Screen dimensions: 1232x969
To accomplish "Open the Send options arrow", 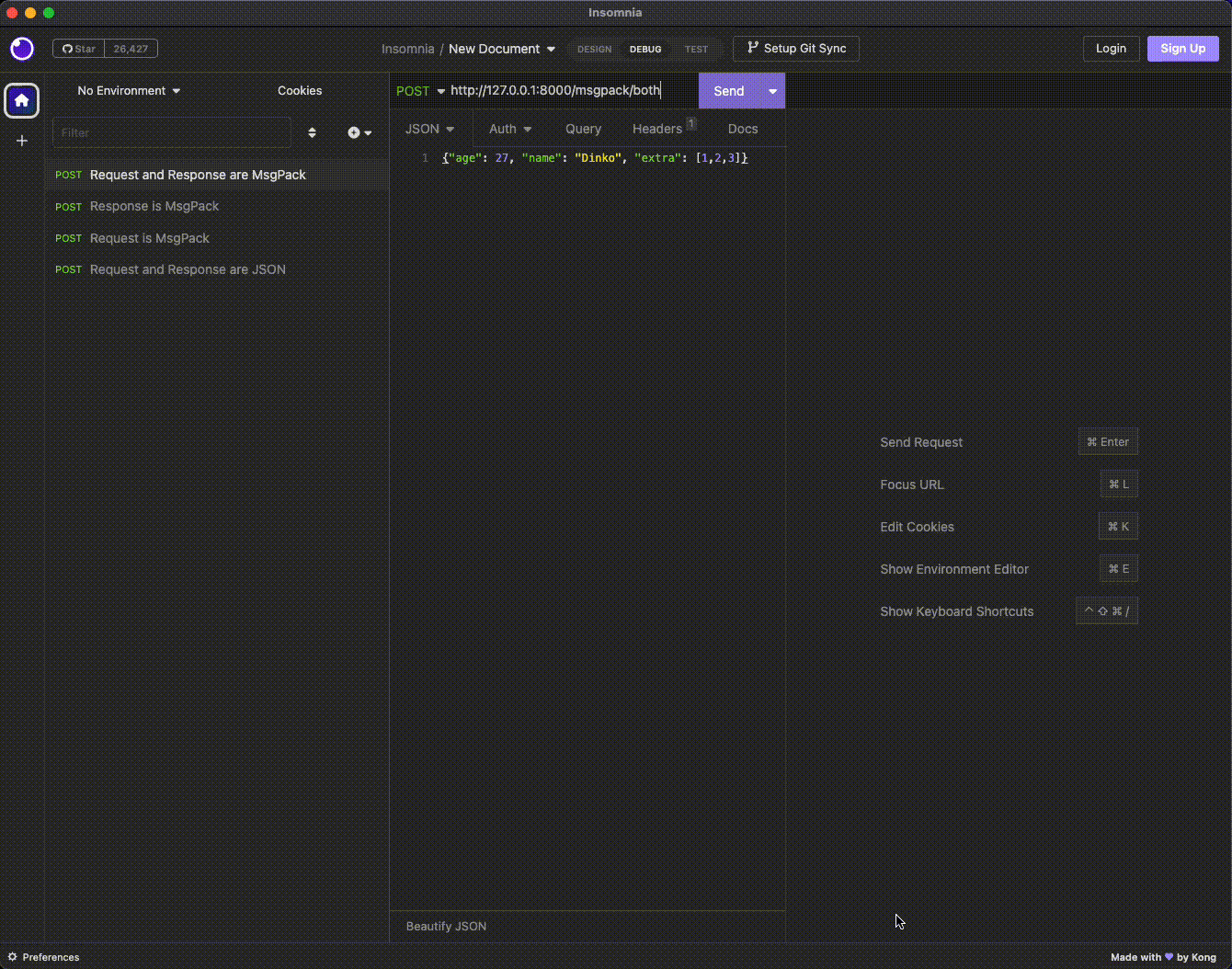I will (772, 91).
